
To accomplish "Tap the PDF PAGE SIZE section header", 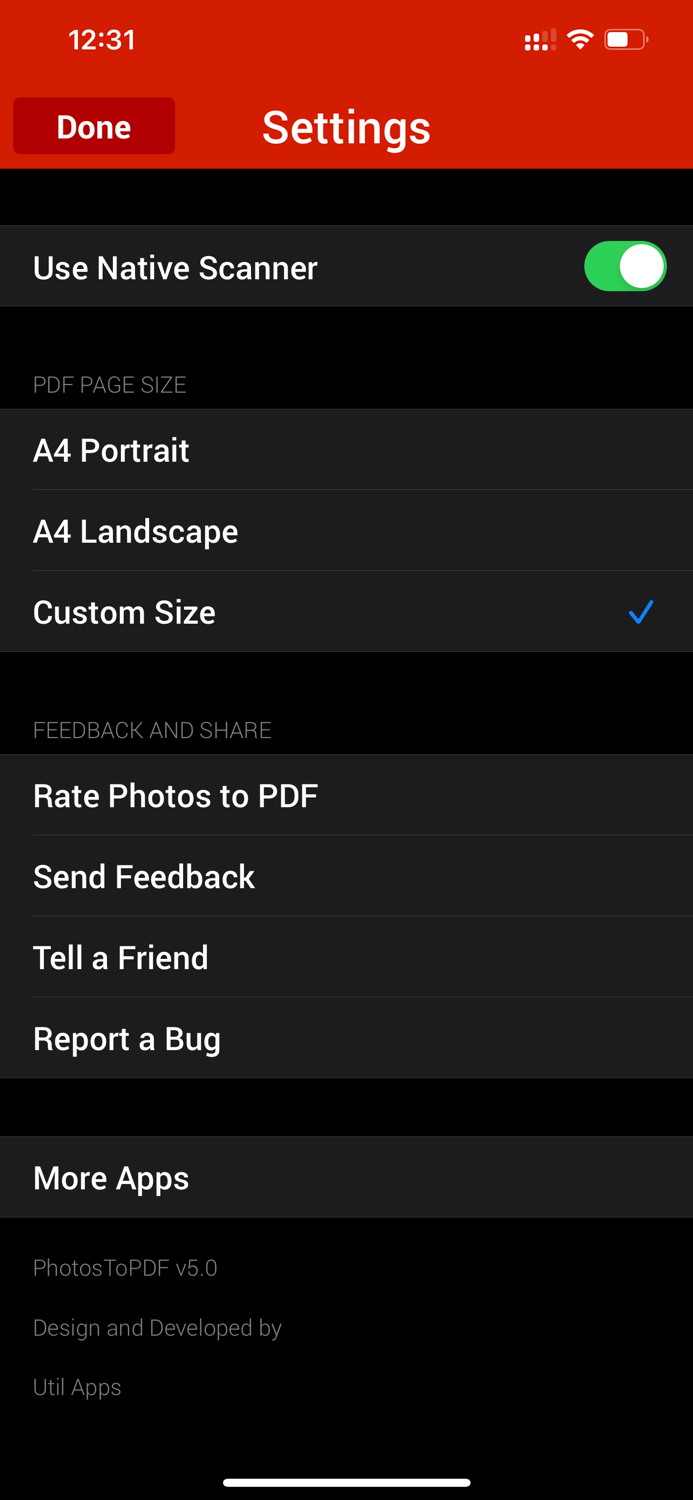I will [110, 384].
